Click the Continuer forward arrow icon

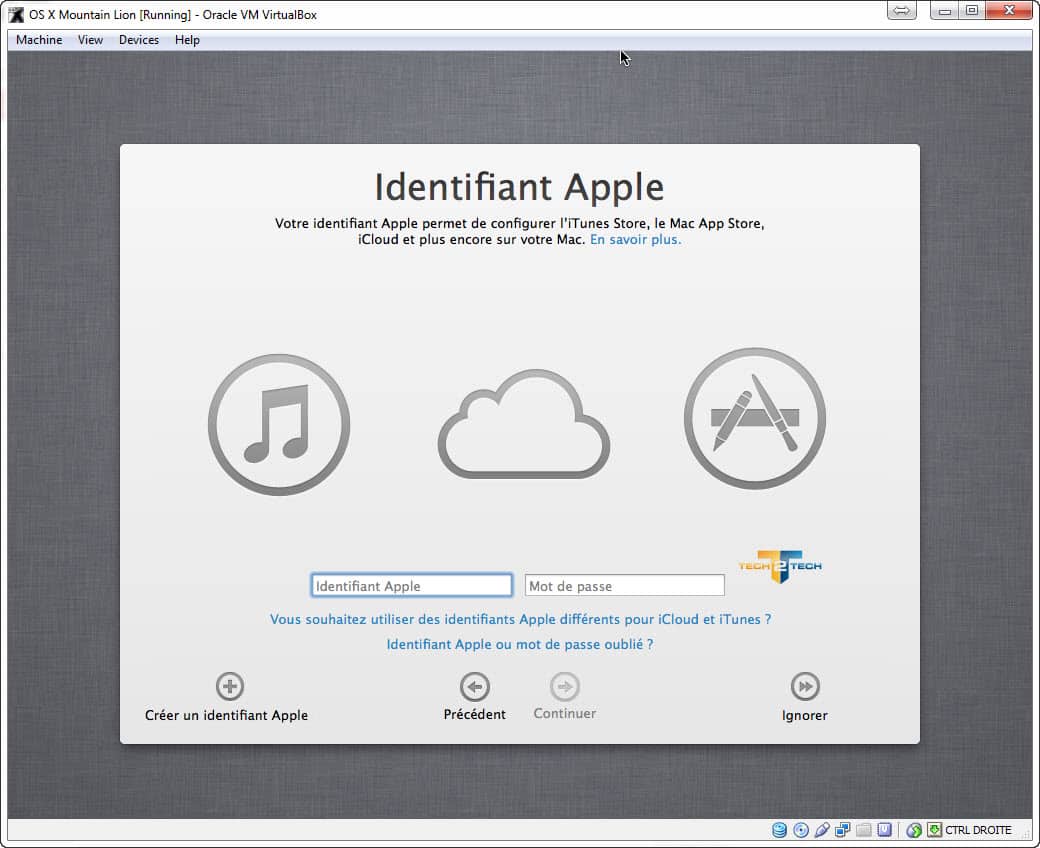pyautogui.click(x=564, y=686)
